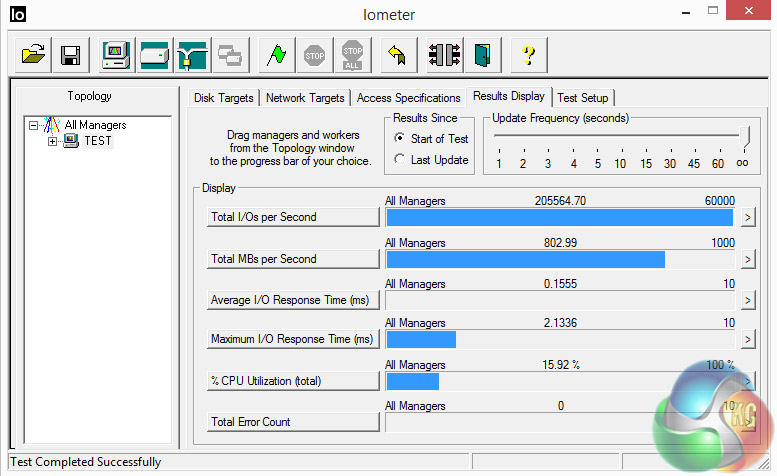Collapse the All Managers tree node

(33, 125)
